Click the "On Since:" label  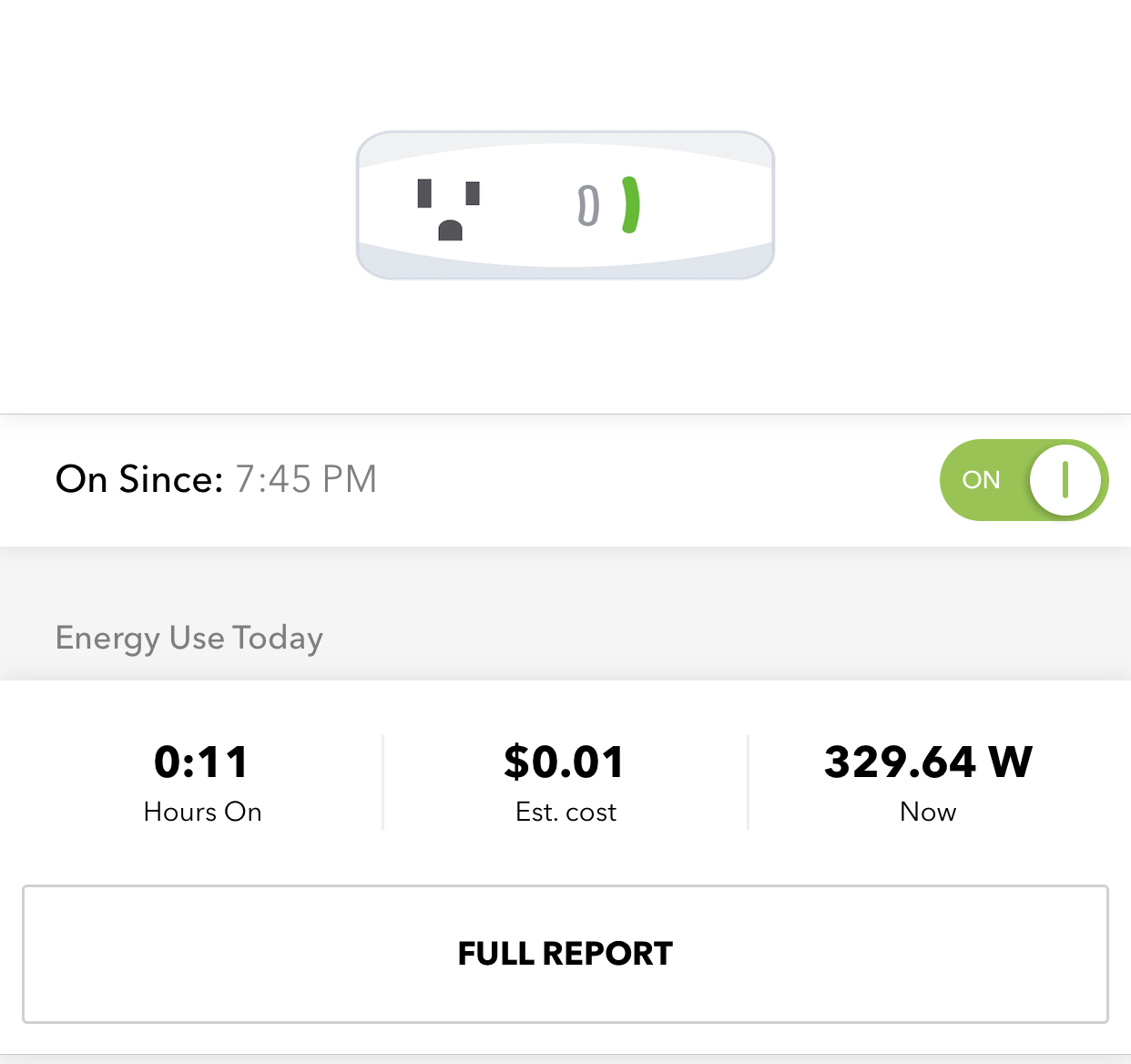[x=139, y=479]
